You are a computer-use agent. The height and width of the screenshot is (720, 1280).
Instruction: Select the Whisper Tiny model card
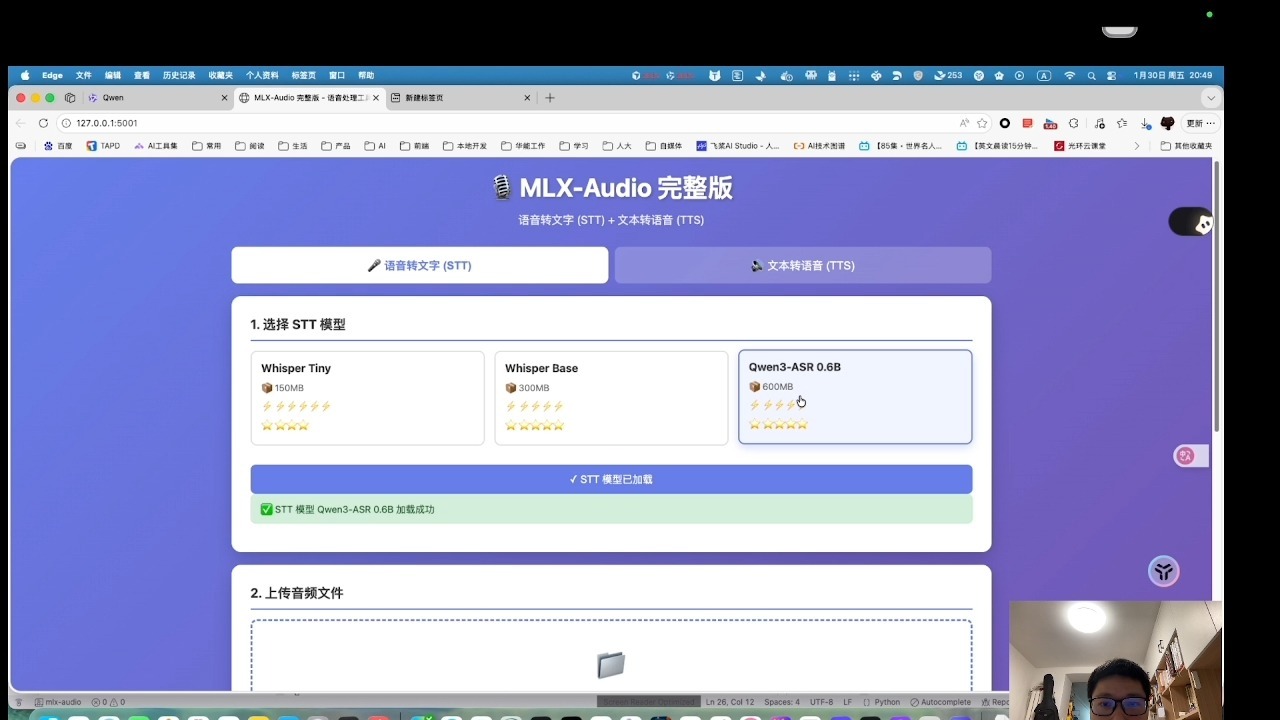click(367, 398)
